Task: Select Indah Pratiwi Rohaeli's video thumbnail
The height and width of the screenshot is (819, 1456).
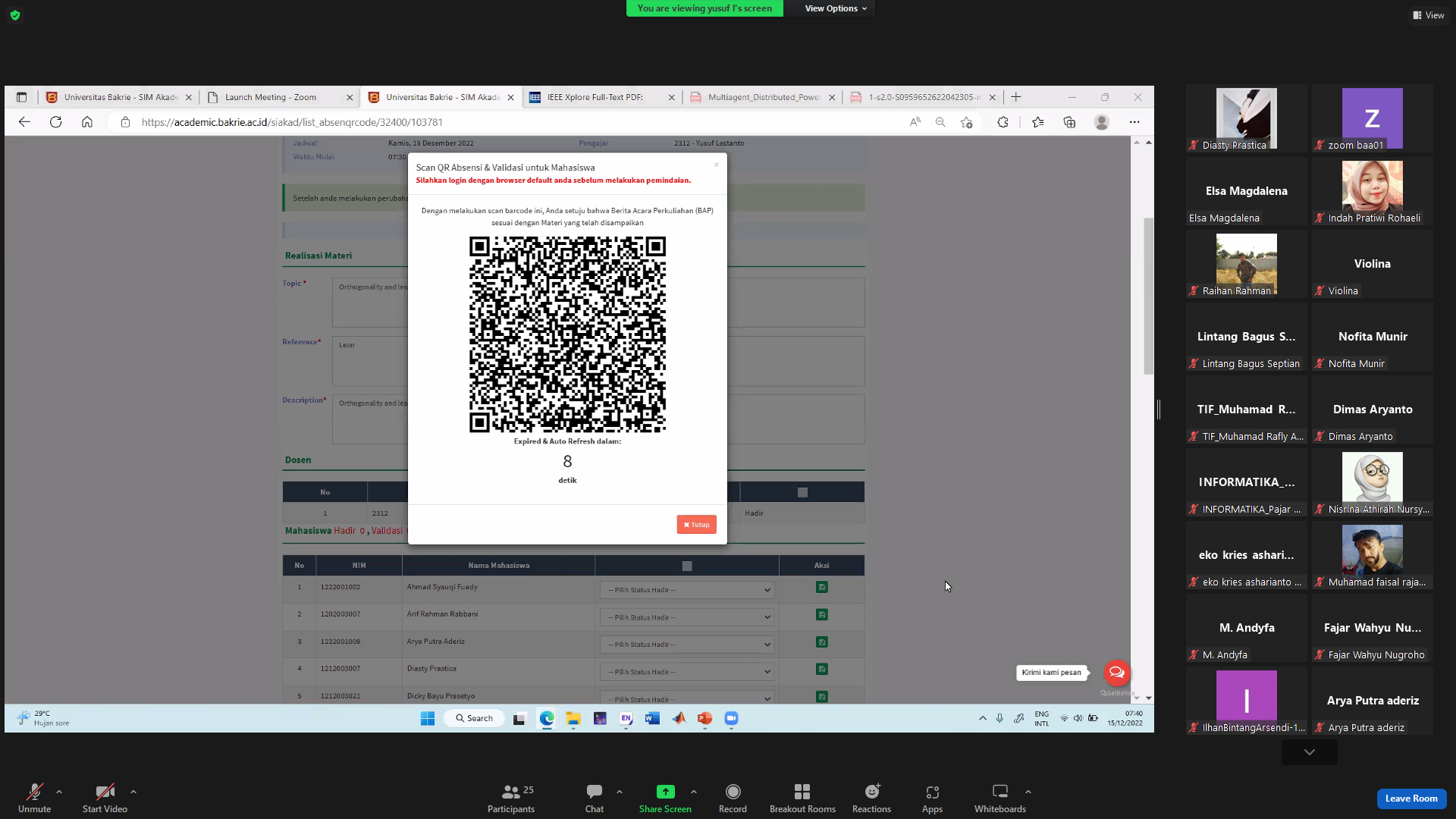Action: pos(1373,193)
